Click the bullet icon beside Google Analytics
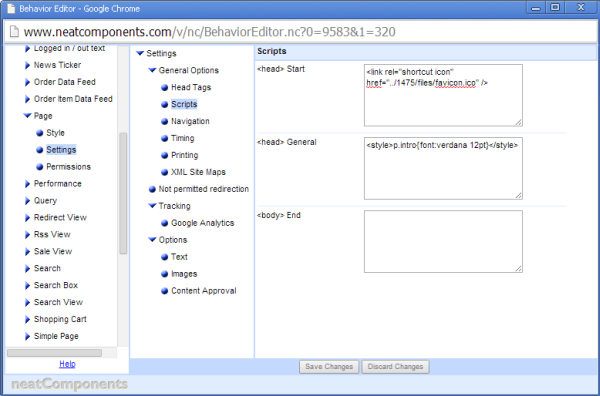Viewport: 600px width, 396px height. 165,223
